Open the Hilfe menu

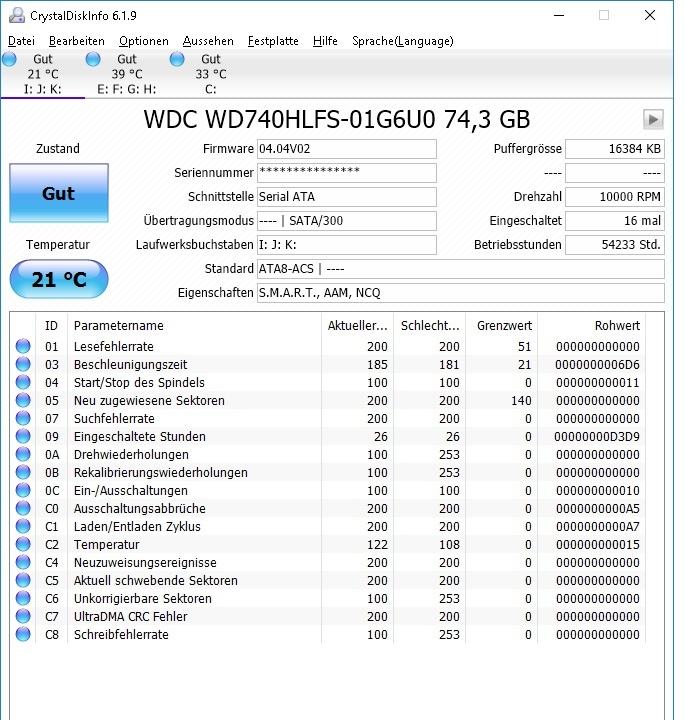[325, 41]
